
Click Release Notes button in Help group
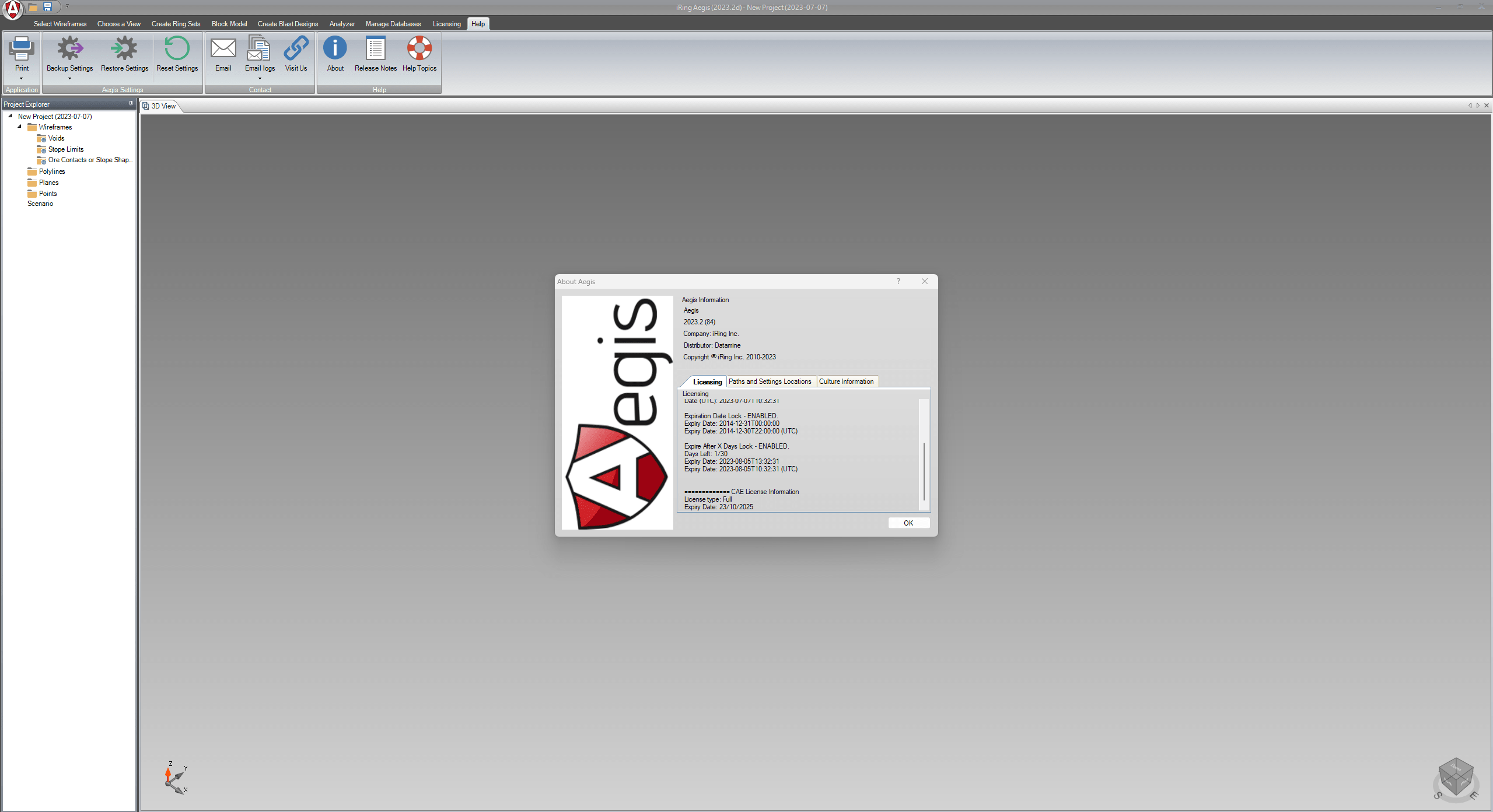pos(375,55)
